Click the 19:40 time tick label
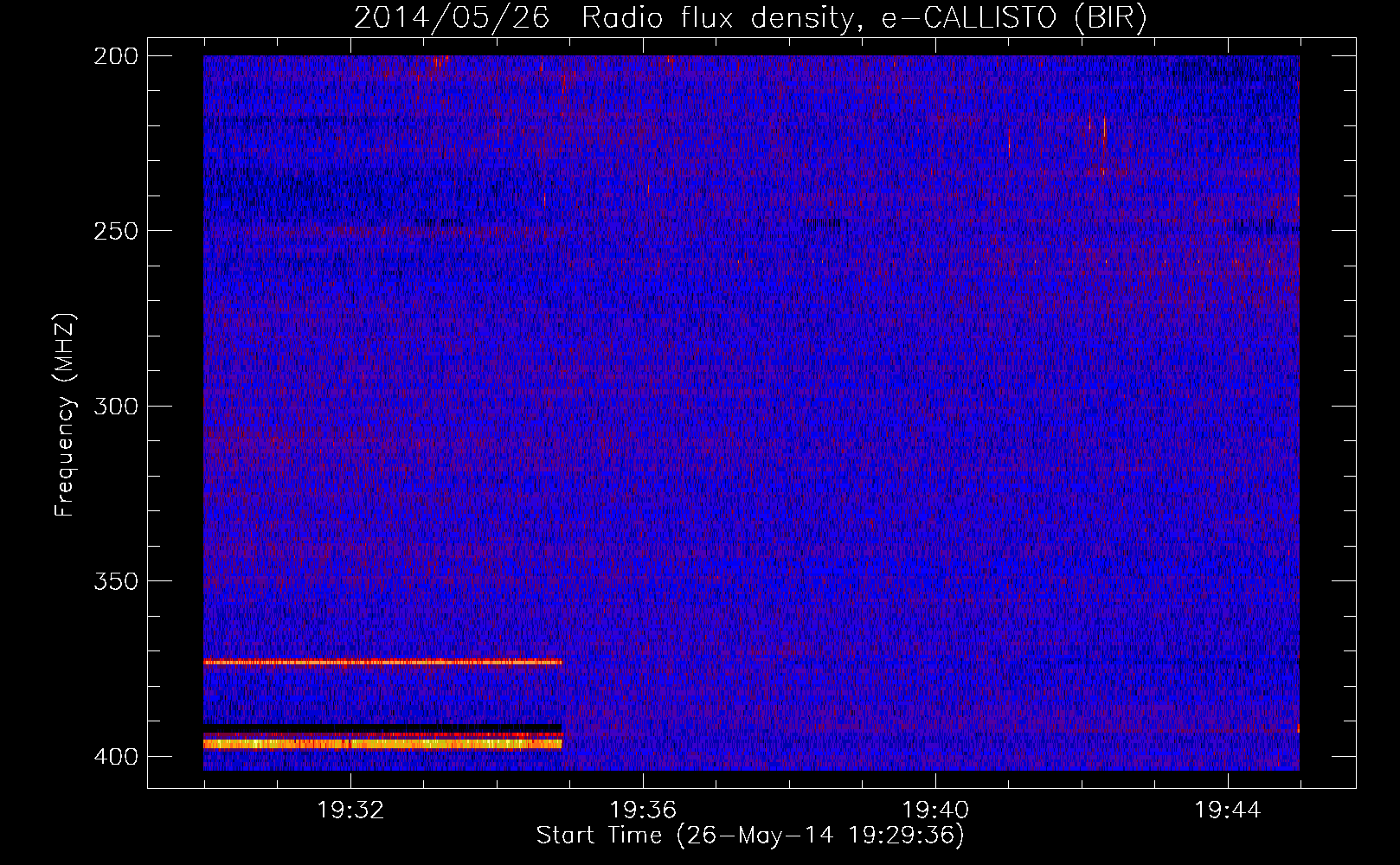This screenshot has width=1400, height=865. [x=935, y=811]
